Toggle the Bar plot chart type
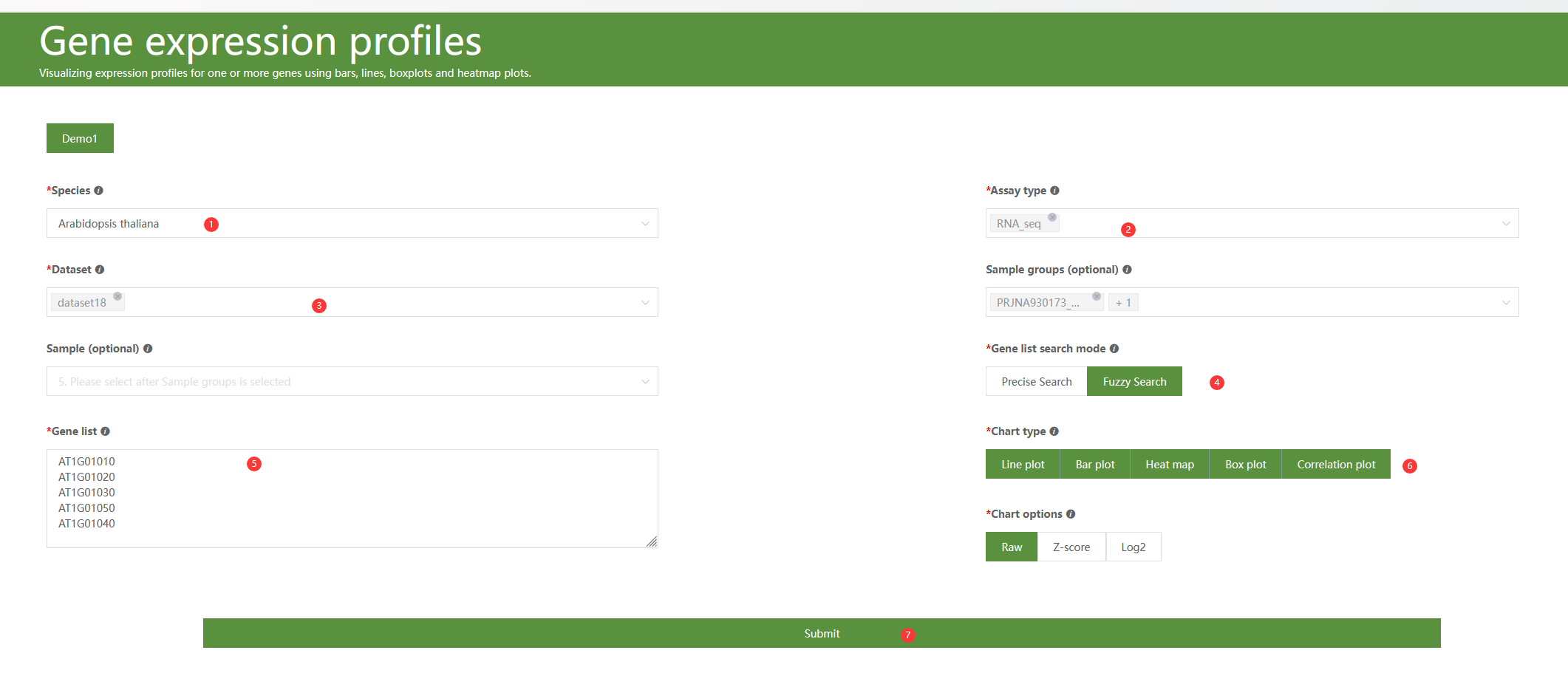 tap(1095, 464)
